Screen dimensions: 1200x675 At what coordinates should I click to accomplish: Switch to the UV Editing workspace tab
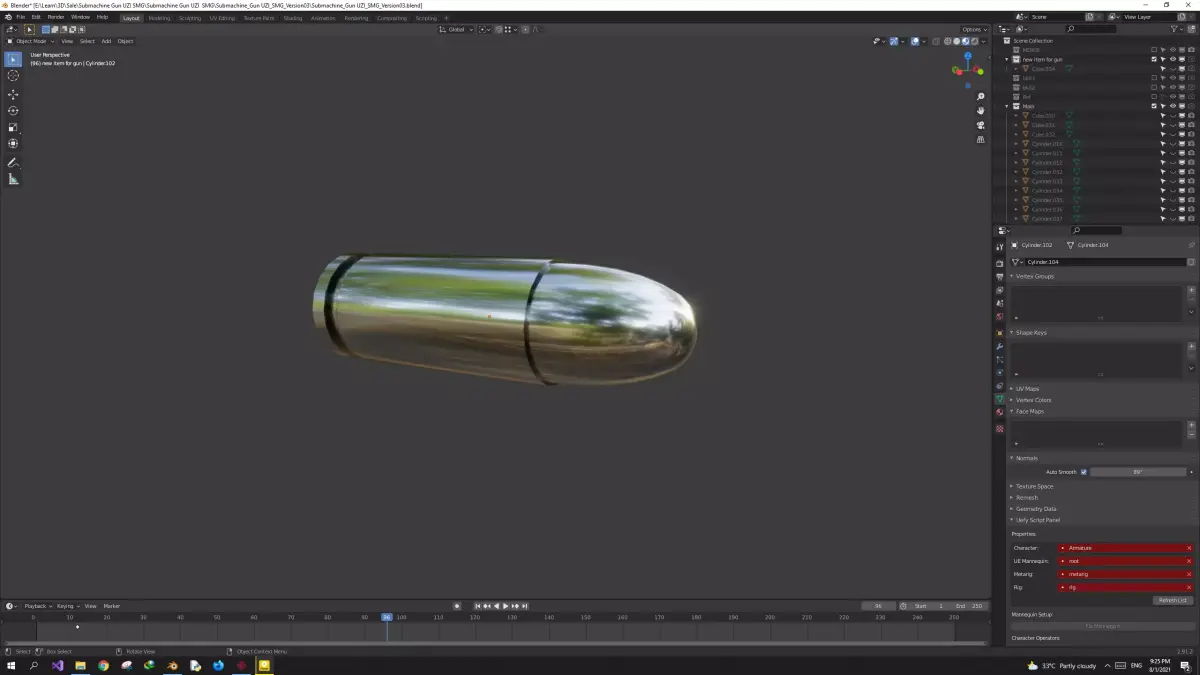222,18
